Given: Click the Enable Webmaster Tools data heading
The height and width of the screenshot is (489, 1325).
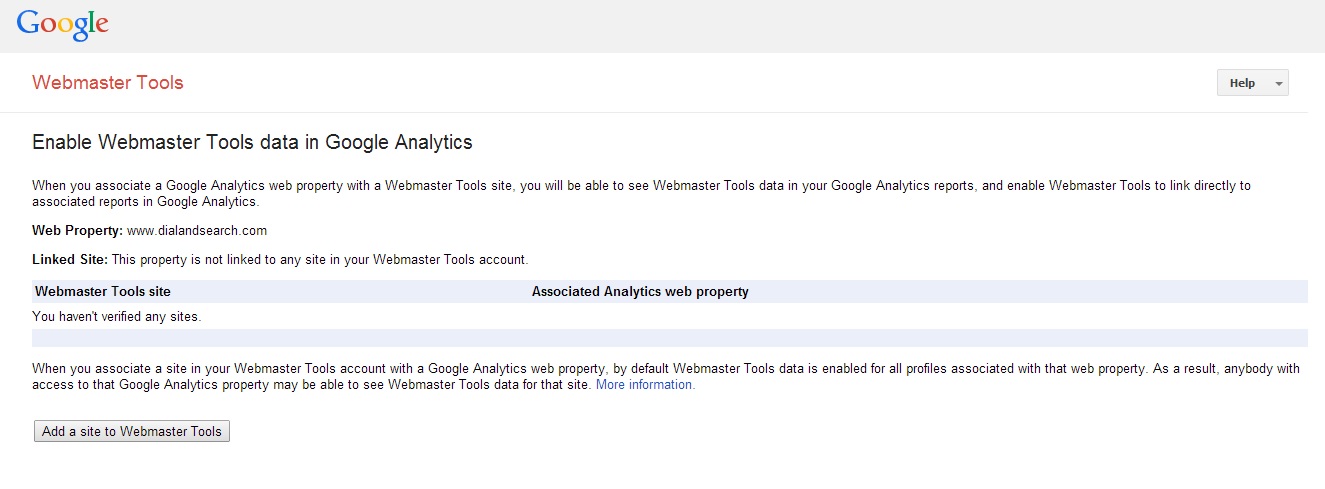Looking at the screenshot, I should (252, 142).
